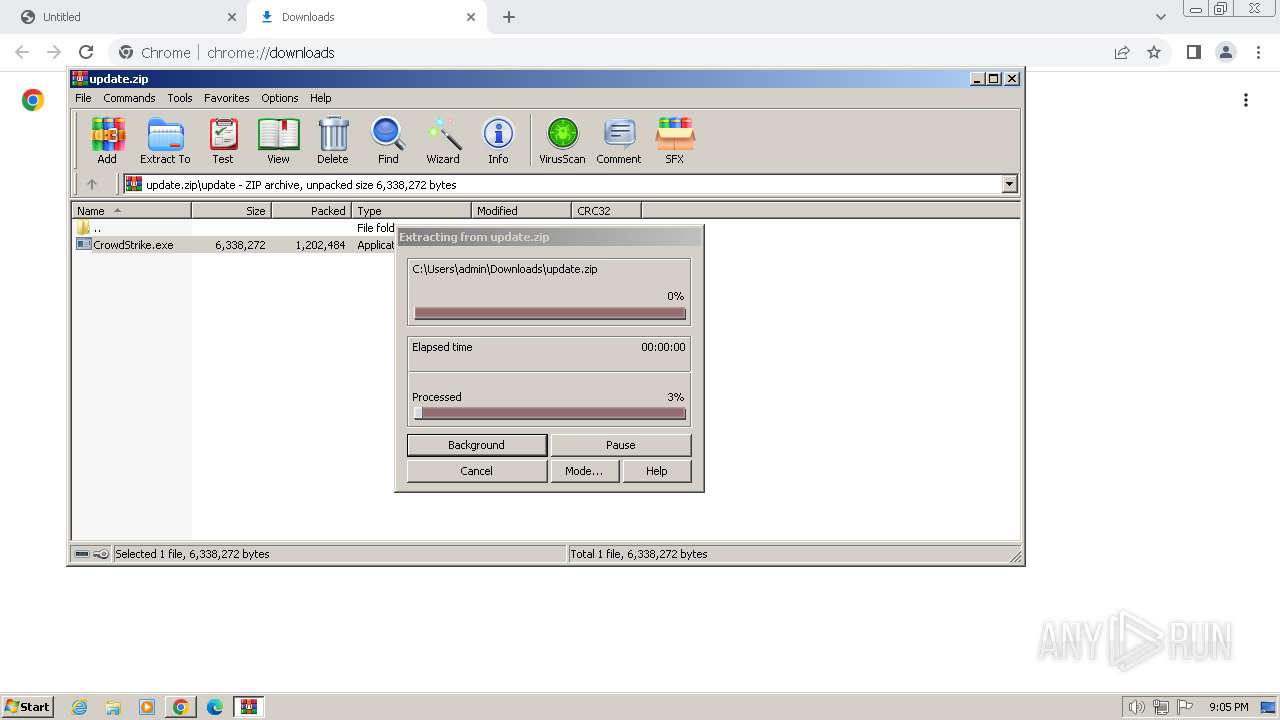
Task: Open the Tools menu
Action: pos(180,98)
